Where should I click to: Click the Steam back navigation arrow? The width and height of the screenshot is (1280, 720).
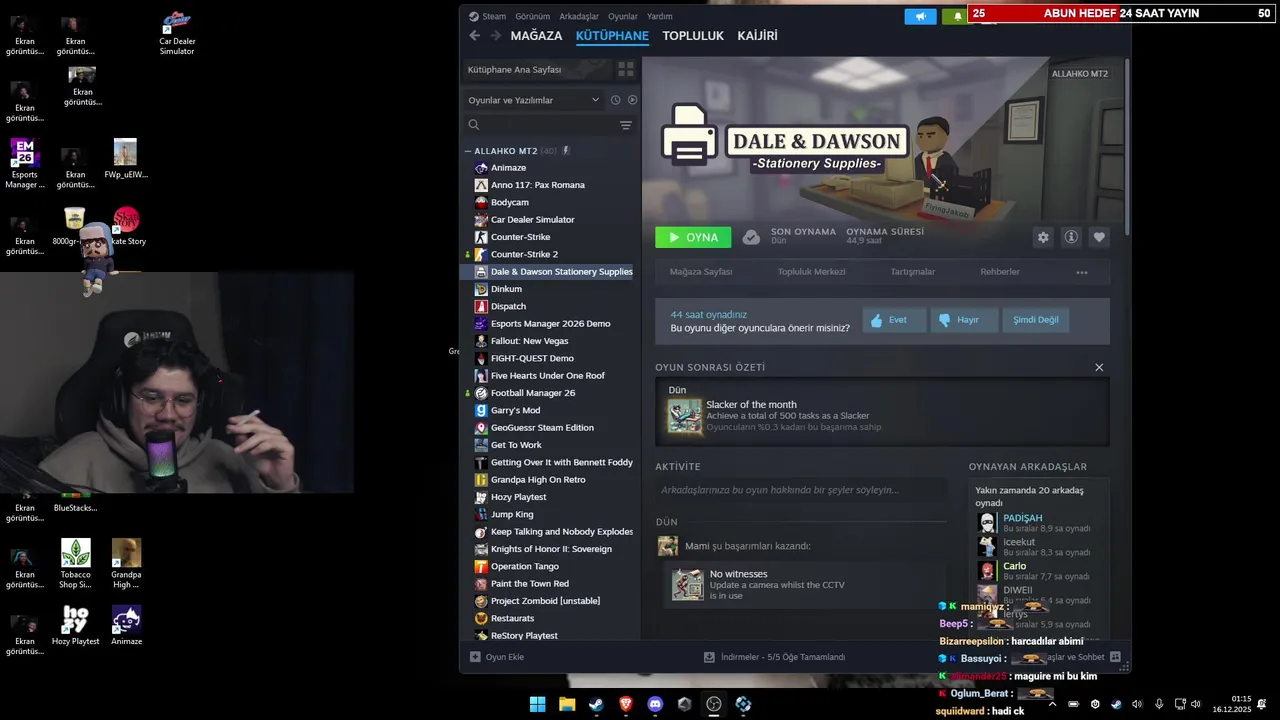(475, 36)
